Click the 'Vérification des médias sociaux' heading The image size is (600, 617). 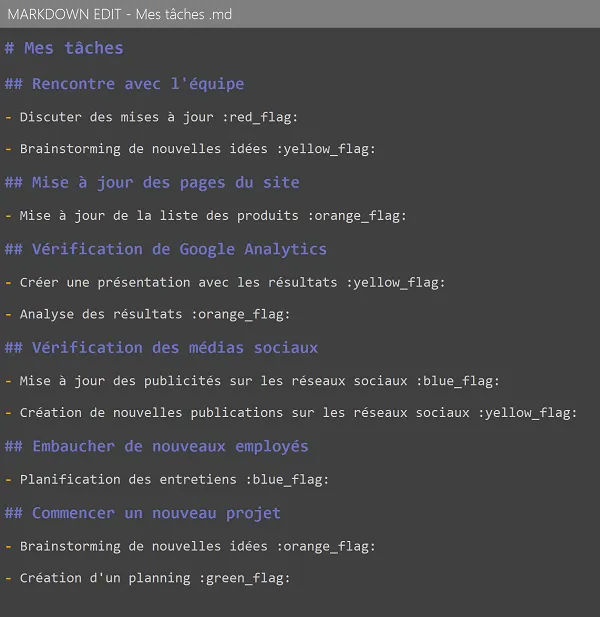click(161, 348)
